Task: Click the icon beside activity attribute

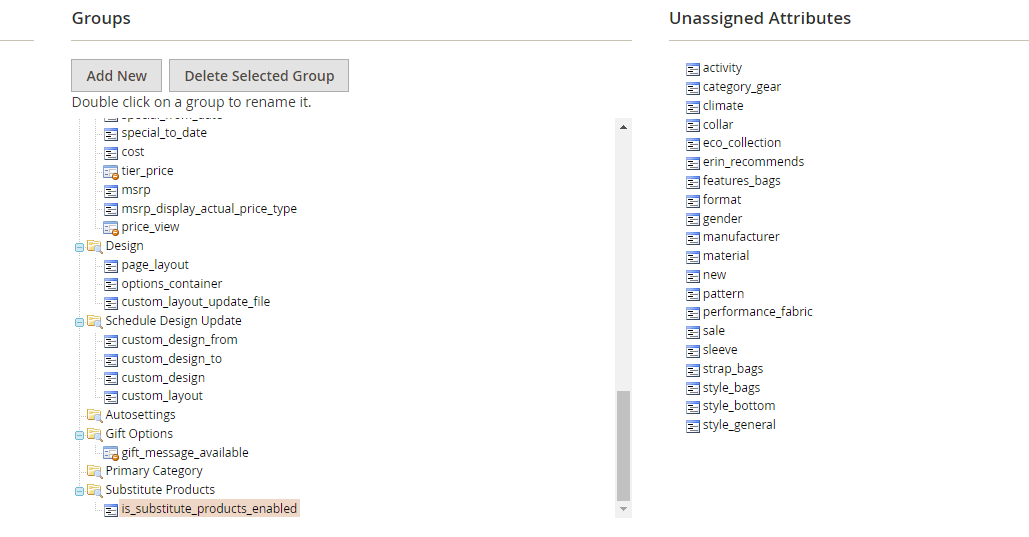Action: point(693,68)
